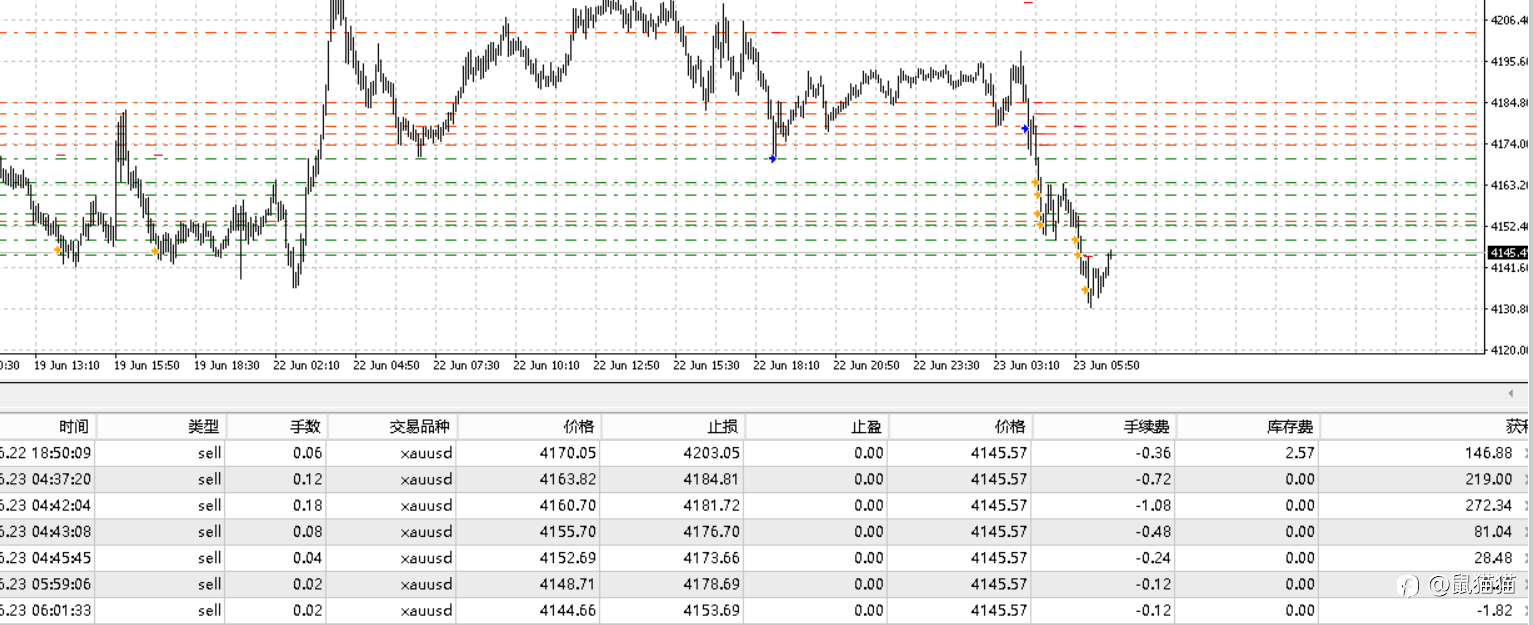The image size is (1534, 625).
Task: Click the profit value 81.04
Action: [x=1493, y=531]
